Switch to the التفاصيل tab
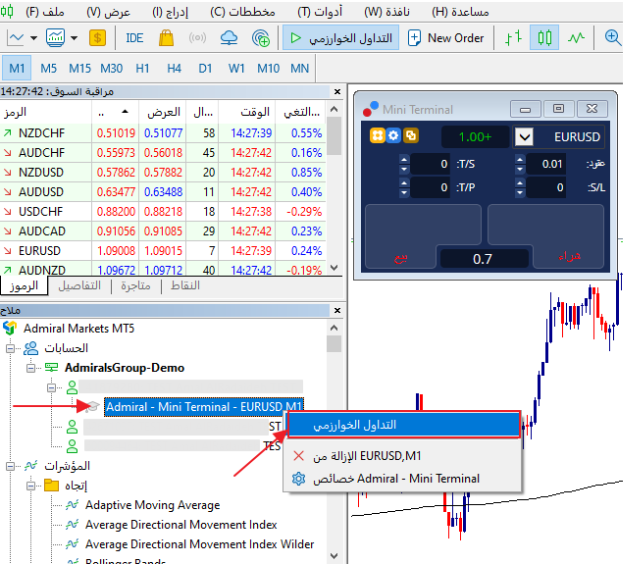The width and height of the screenshot is (624, 564). pos(79,286)
